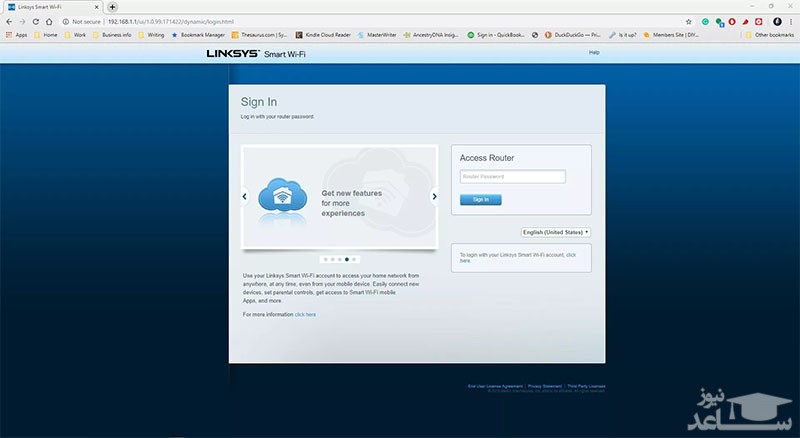The height and width of the screenshot is (438, 800).
Task: Open the English (United States) language dropdown
Action: 556,232
